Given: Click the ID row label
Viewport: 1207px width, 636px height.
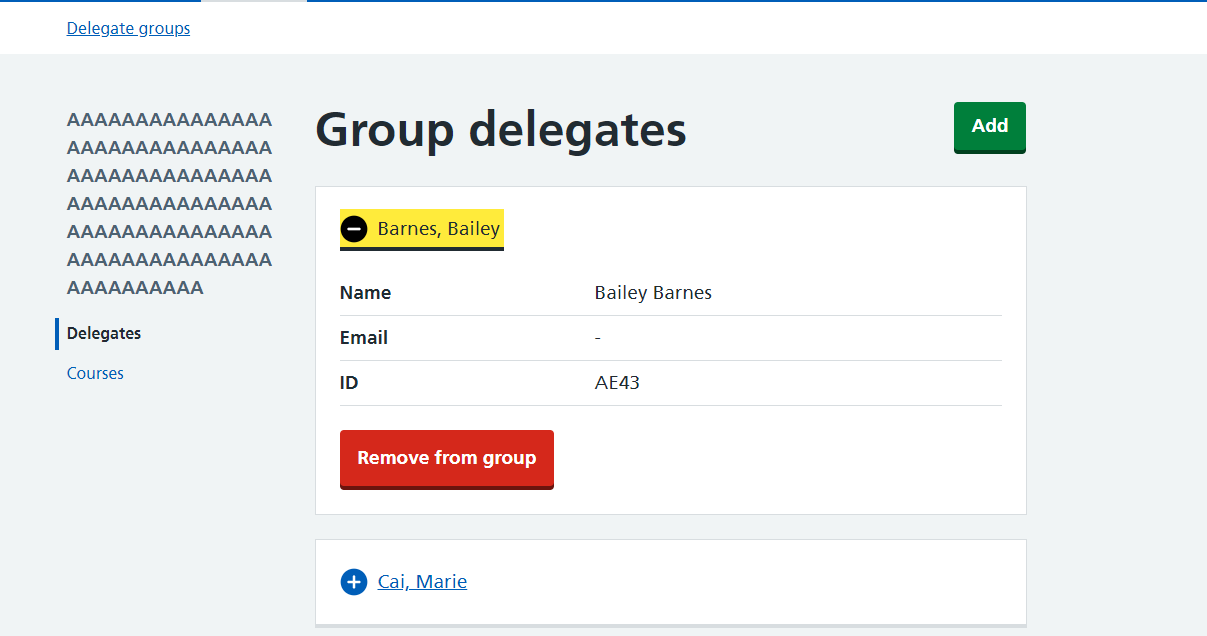Looking at the screenshot, I should click(x=349, y=383).
